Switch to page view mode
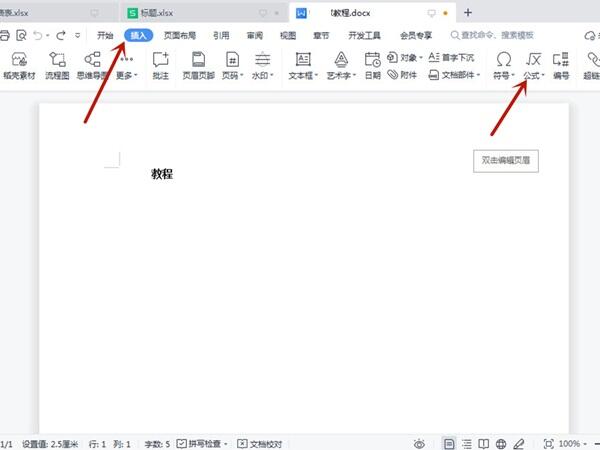The height and width of the screenshot is (450, 600). (449, 444)
